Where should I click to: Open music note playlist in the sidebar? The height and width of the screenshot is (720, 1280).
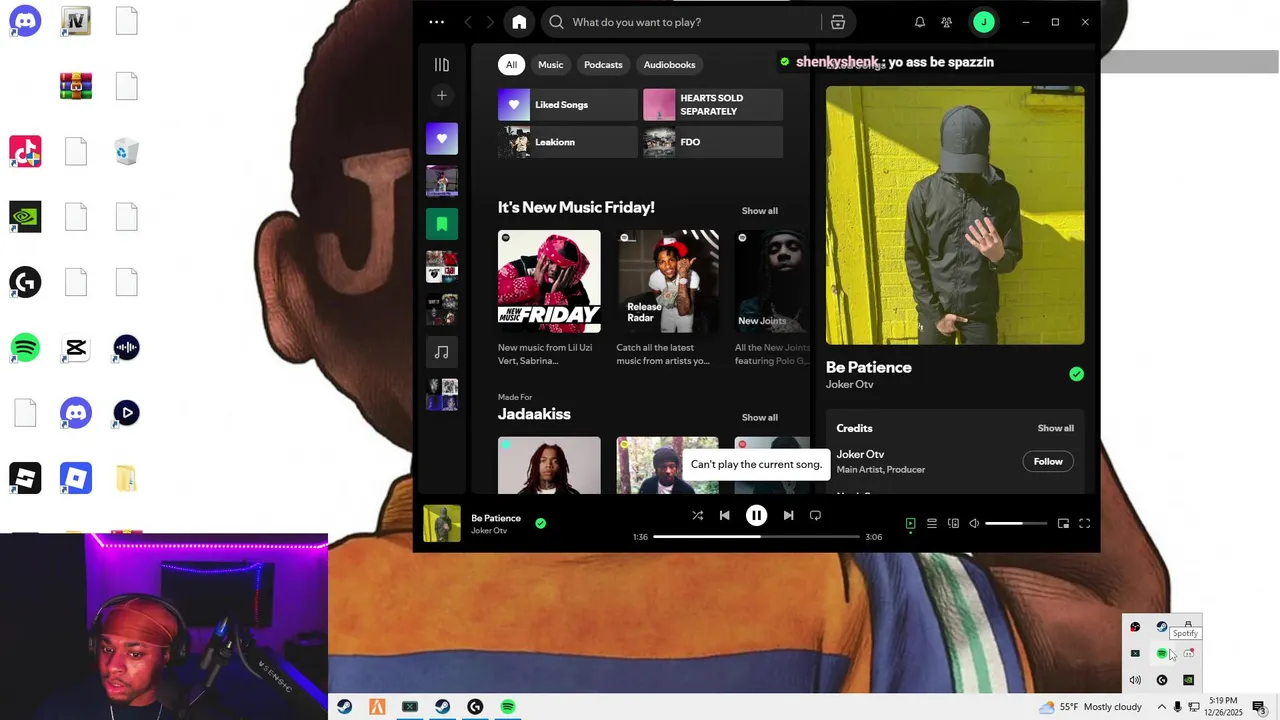click(x=442, y=352)
